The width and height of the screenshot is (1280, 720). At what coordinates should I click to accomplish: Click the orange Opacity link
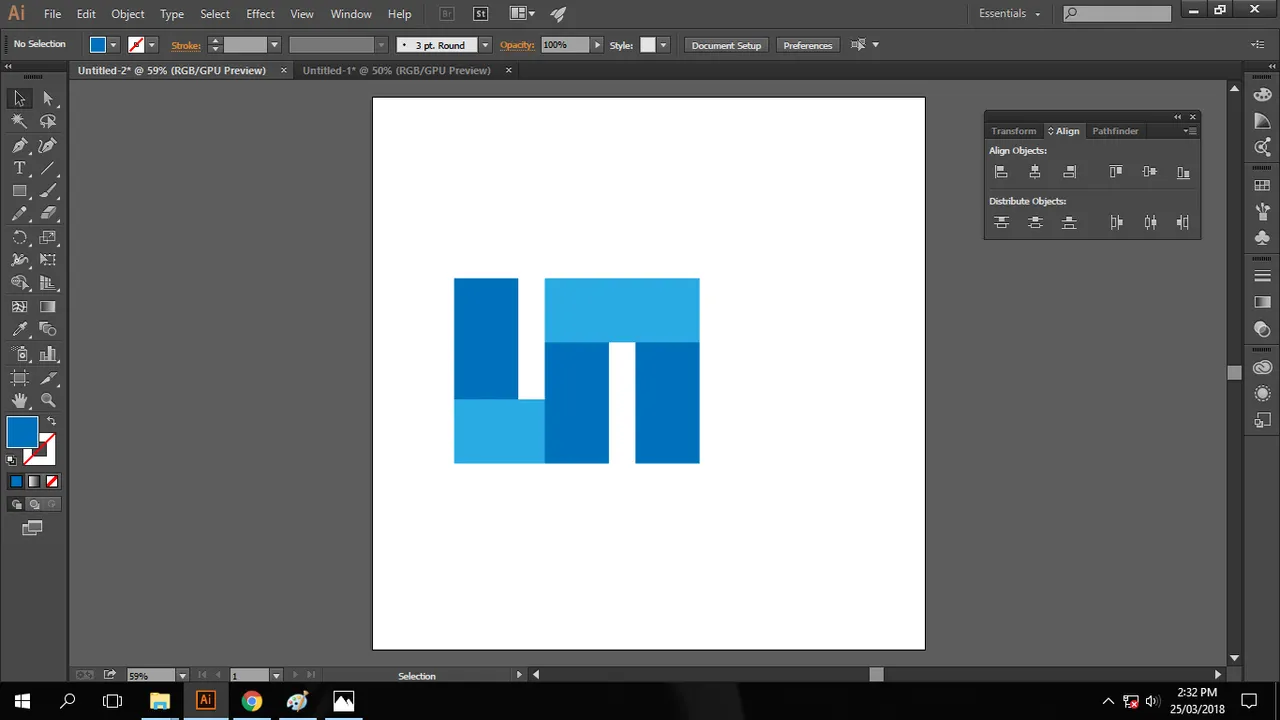(x=517, y=45)
